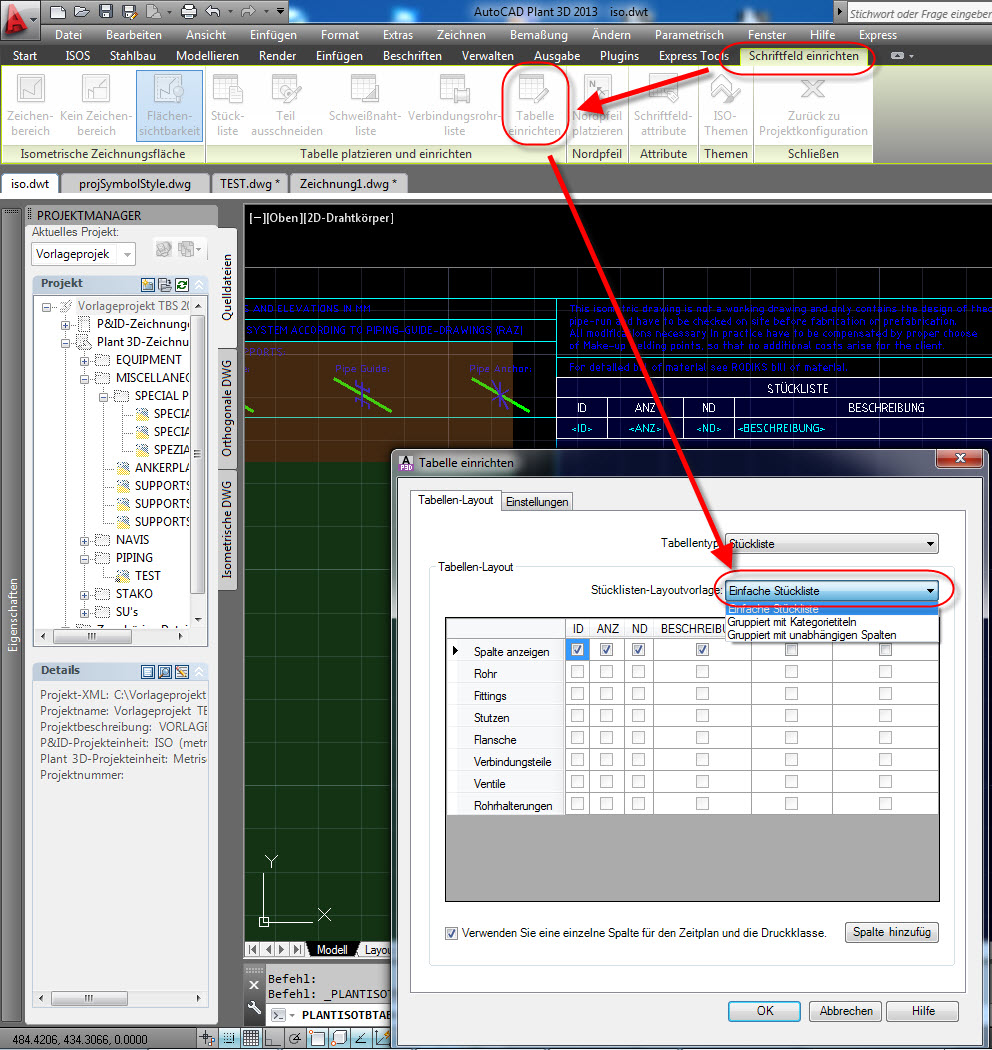Expand the NAVIS folder node
The height and width of the screenshot is (1050, 992).
click(x=84, y=541)
